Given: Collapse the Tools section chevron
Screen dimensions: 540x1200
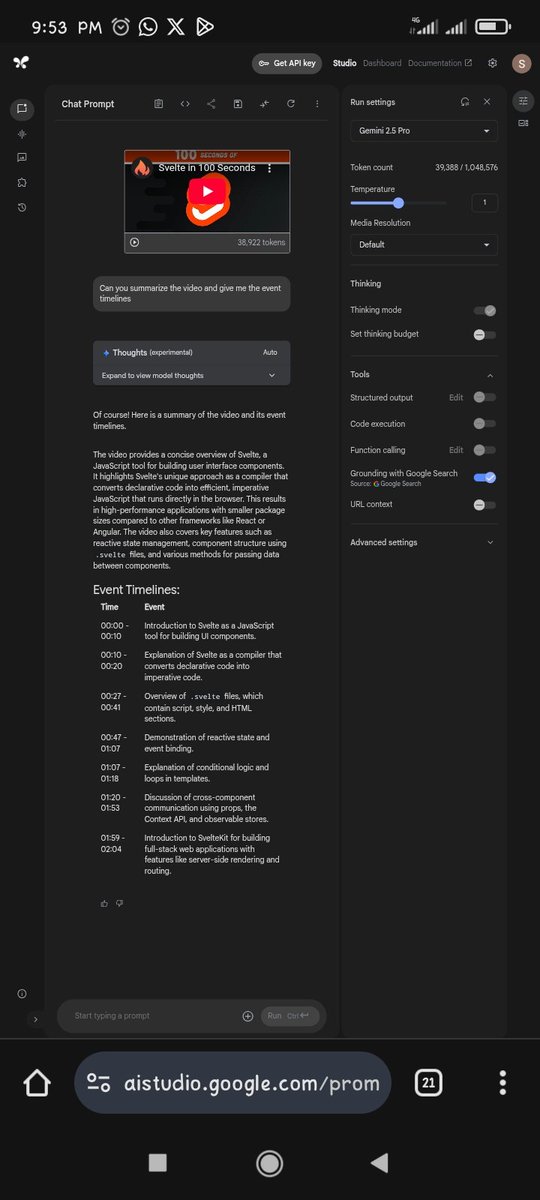Looking at the screenshot, I should [490, 375].
